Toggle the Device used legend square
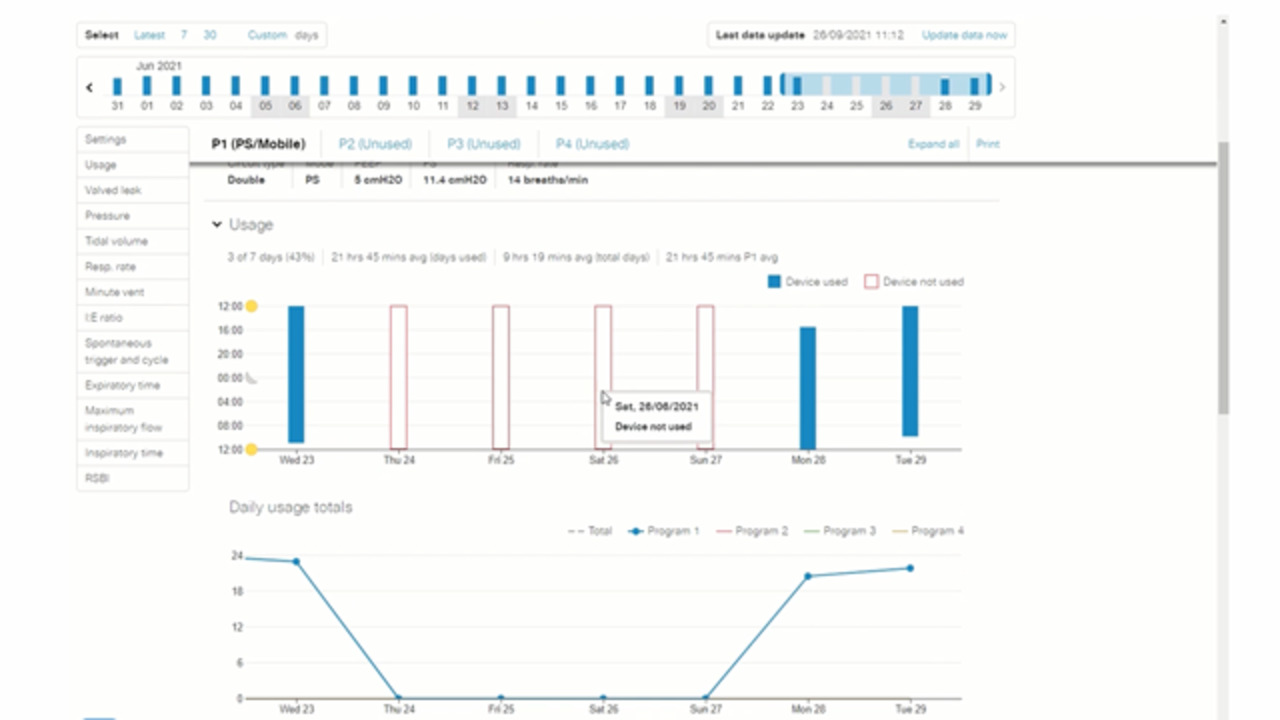 coord(774,282)
